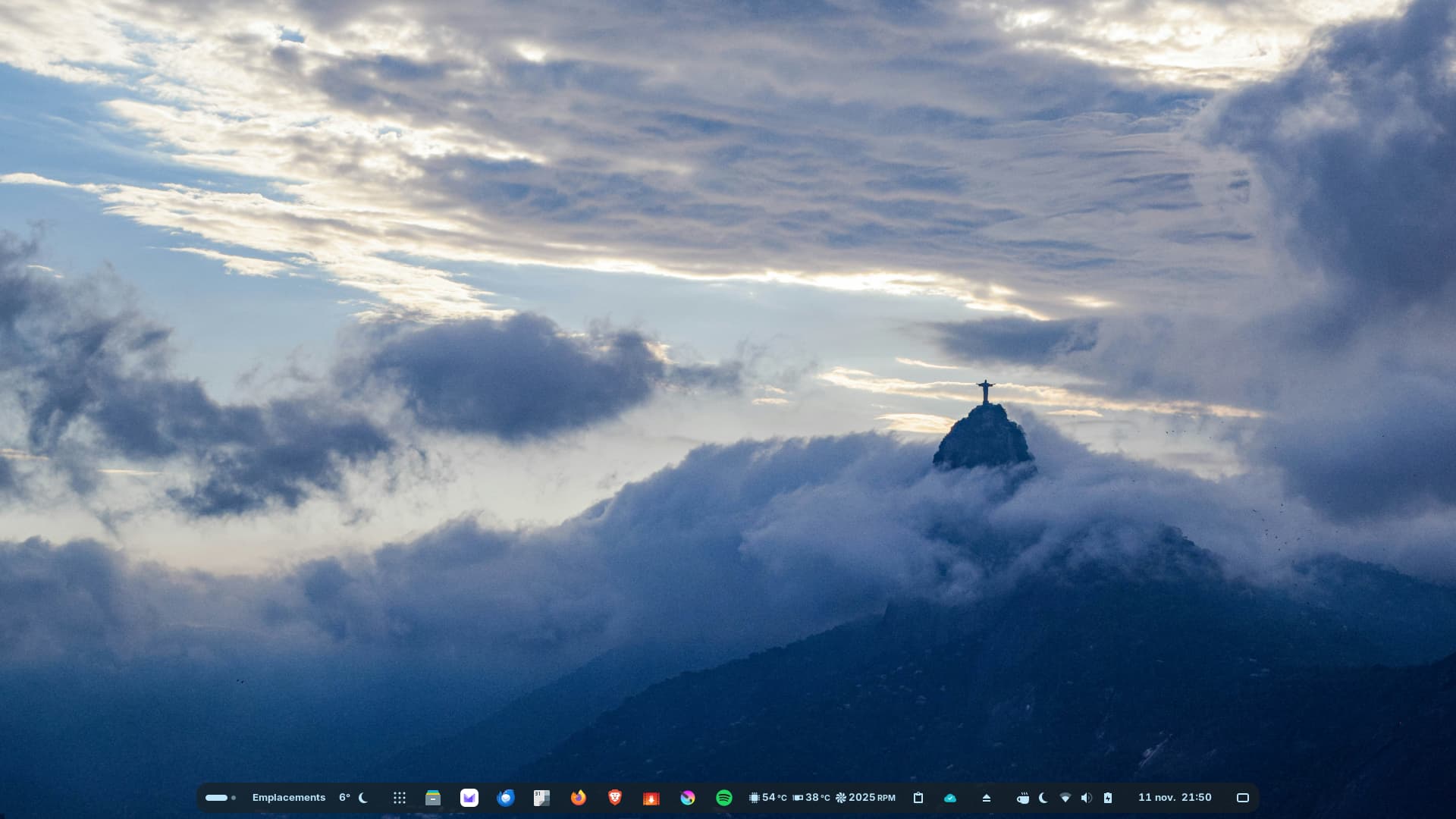Open the purple mail app icon

469,798
